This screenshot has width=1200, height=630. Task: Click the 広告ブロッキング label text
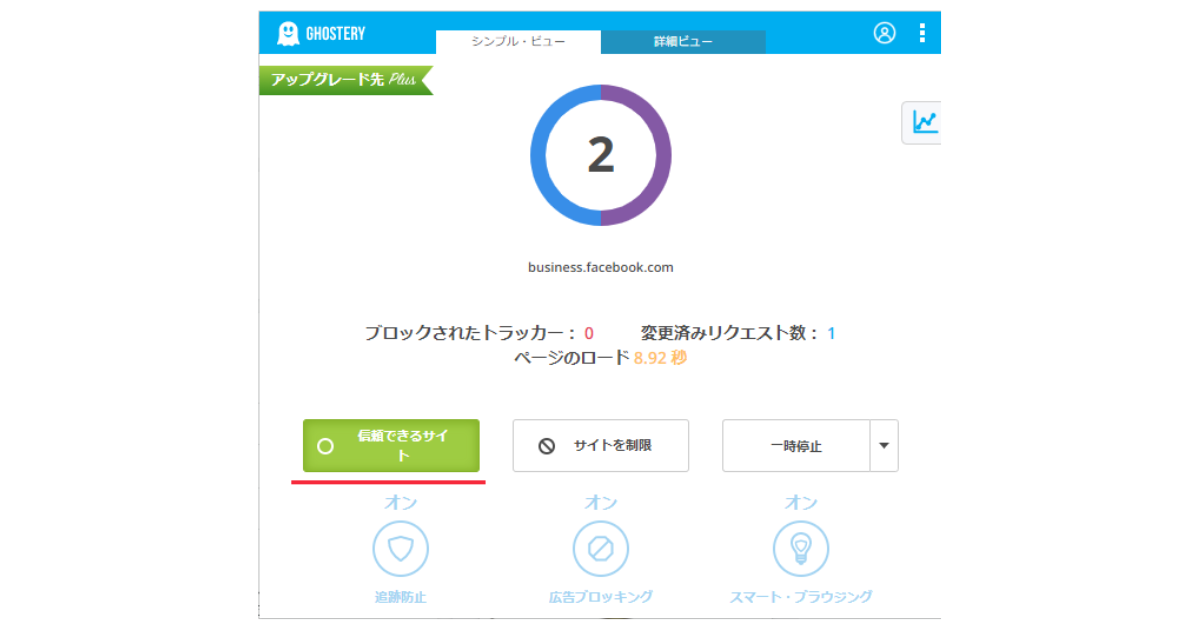click(601, 597)
